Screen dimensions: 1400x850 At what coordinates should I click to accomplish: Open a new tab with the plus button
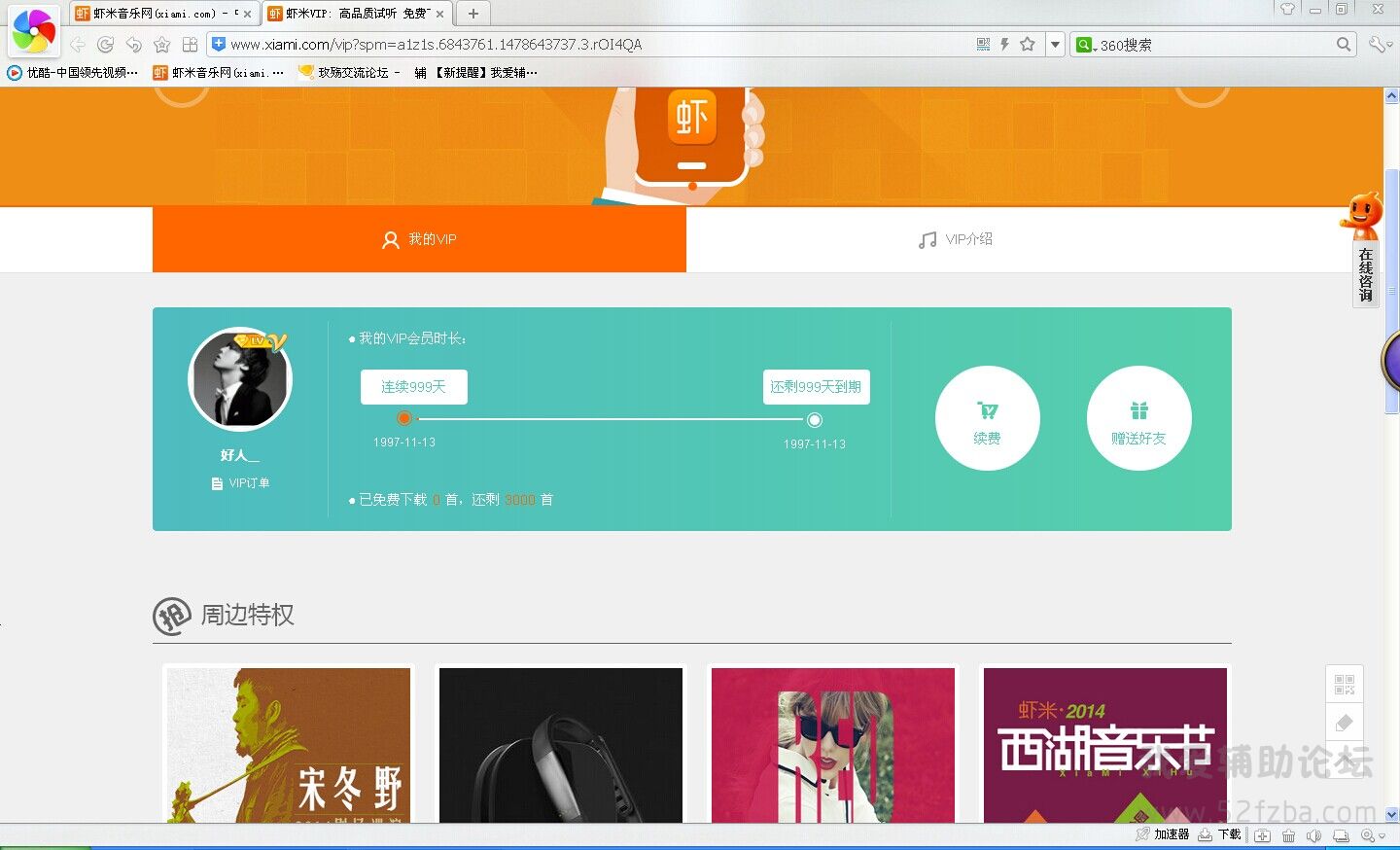click(x=472, y=14)
